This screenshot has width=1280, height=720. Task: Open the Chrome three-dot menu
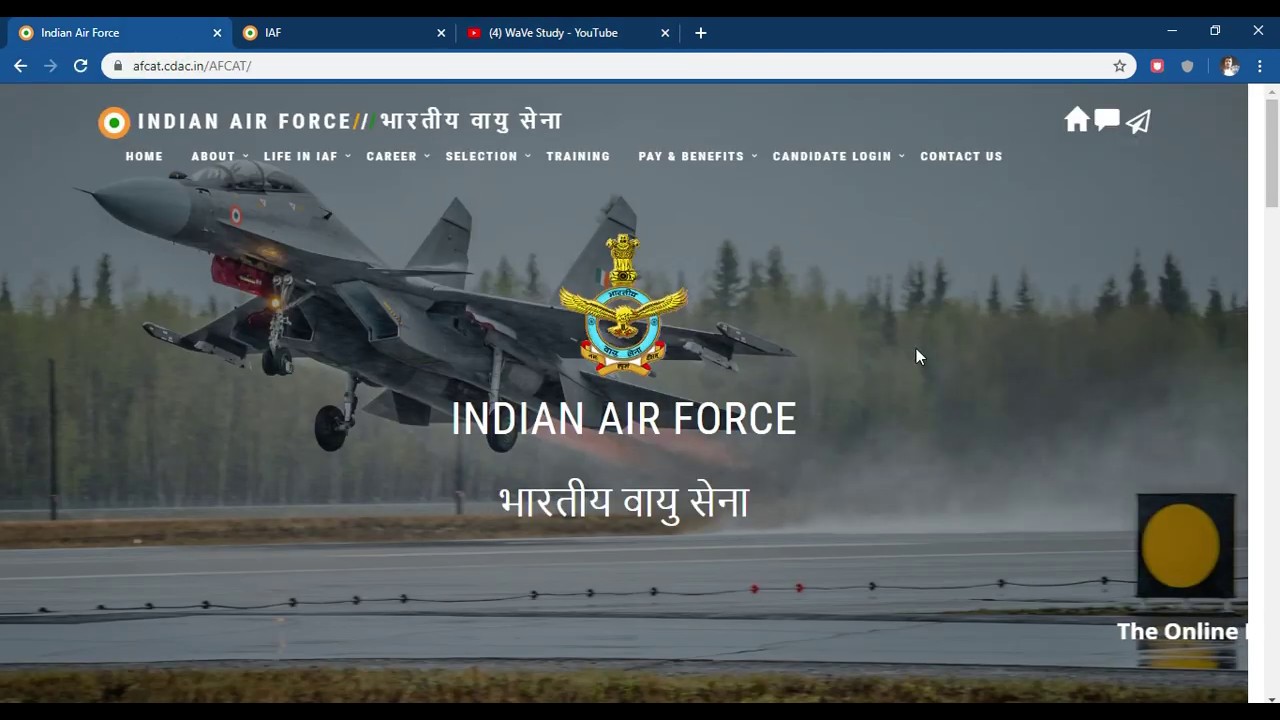(1260, 66)
